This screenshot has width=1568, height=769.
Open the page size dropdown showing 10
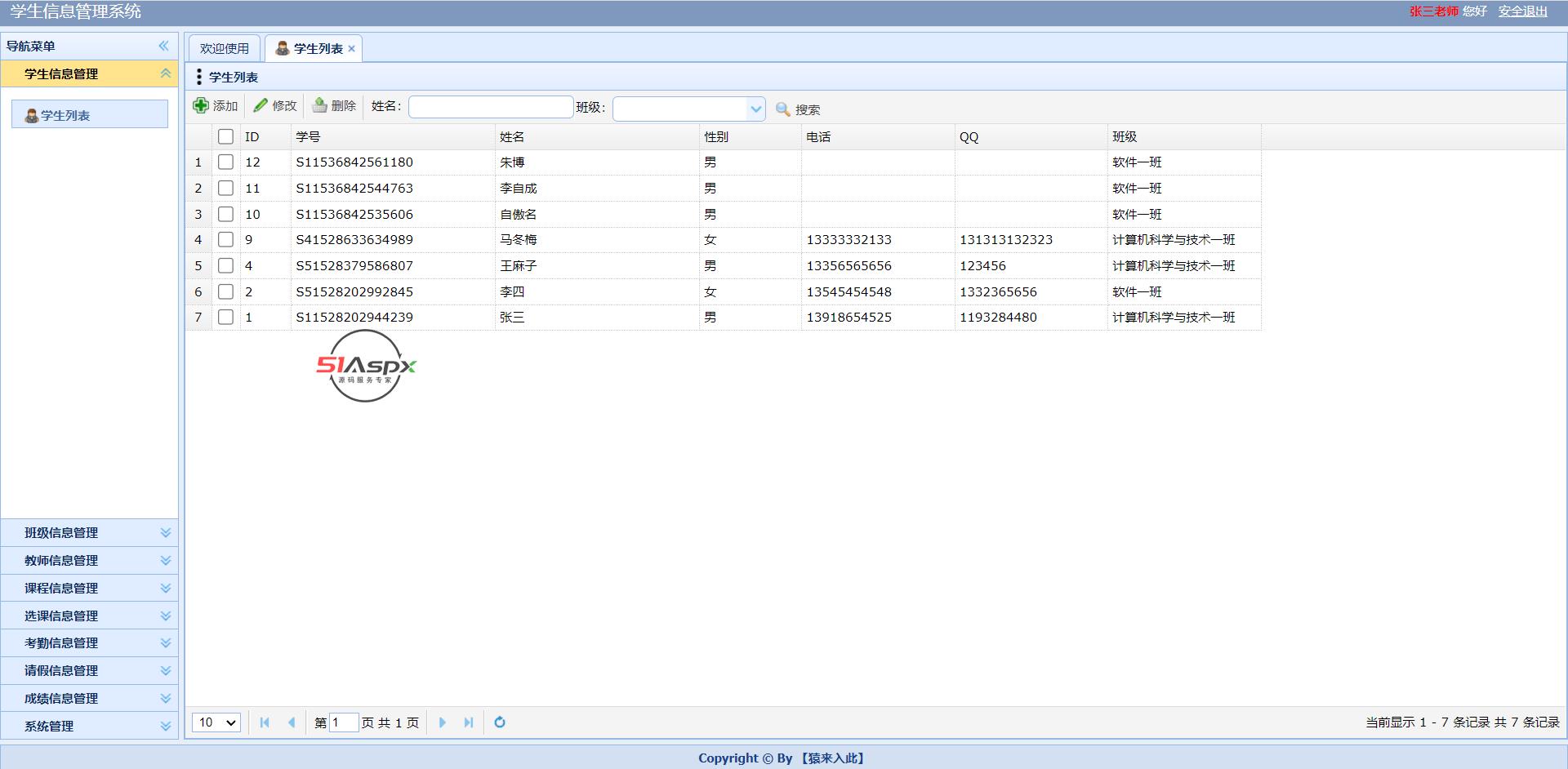point(216,722)
